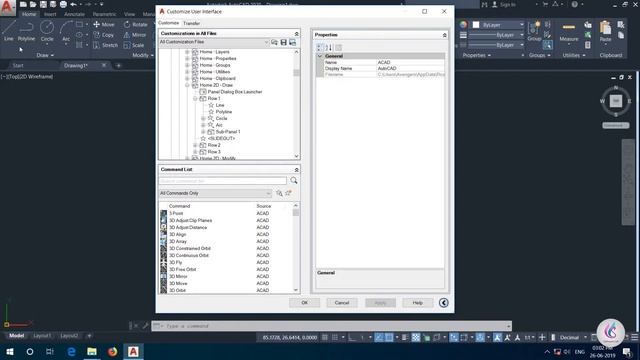Click the Start file tab
Image resolution: width=640 pixels, height=360 pixels.
point(18,65)
